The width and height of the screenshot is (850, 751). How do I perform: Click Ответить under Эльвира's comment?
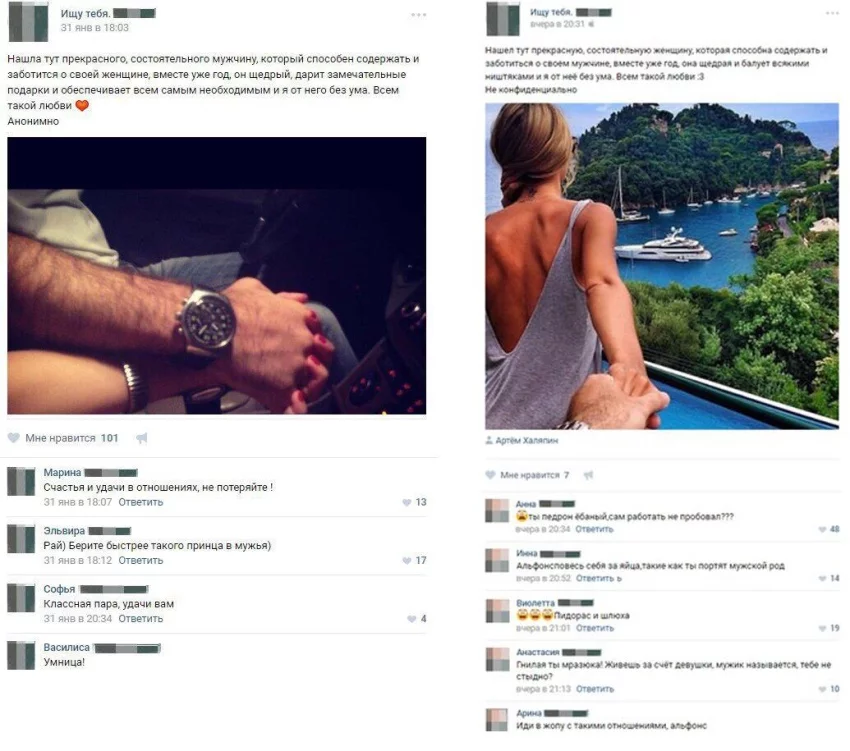140,560
